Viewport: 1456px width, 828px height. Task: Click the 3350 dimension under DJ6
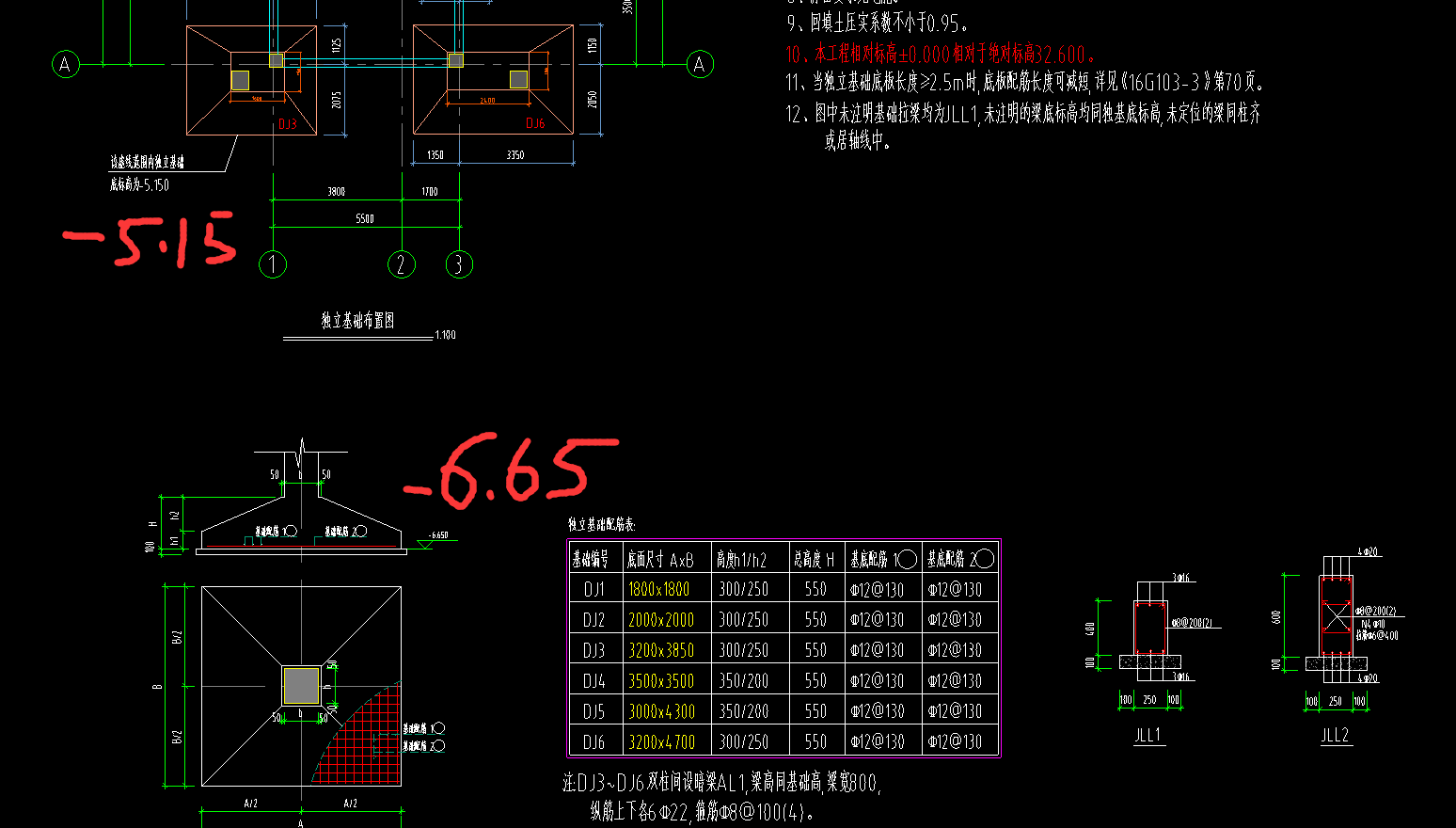[515, 155]
